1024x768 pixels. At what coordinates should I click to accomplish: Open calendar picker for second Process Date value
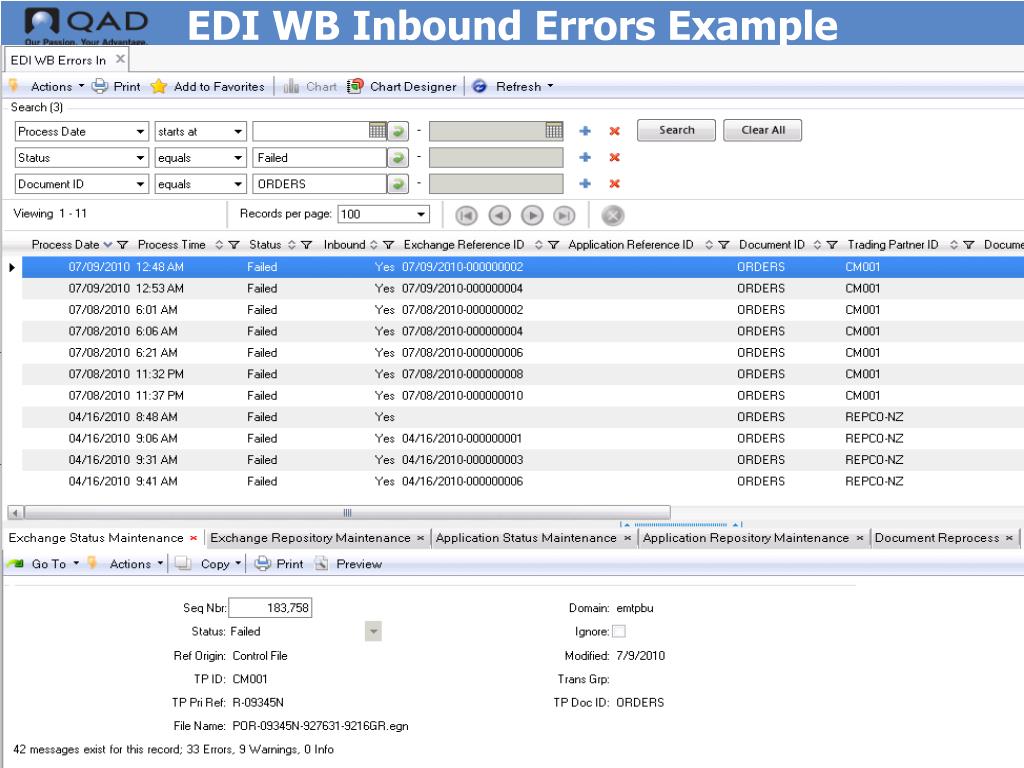(x=554, y=131)
